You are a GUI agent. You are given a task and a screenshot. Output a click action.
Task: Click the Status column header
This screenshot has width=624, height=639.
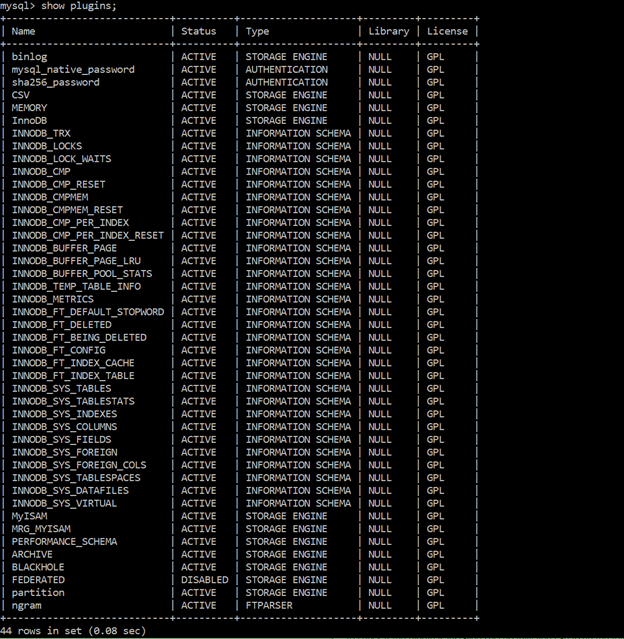[x=198, y=31]
